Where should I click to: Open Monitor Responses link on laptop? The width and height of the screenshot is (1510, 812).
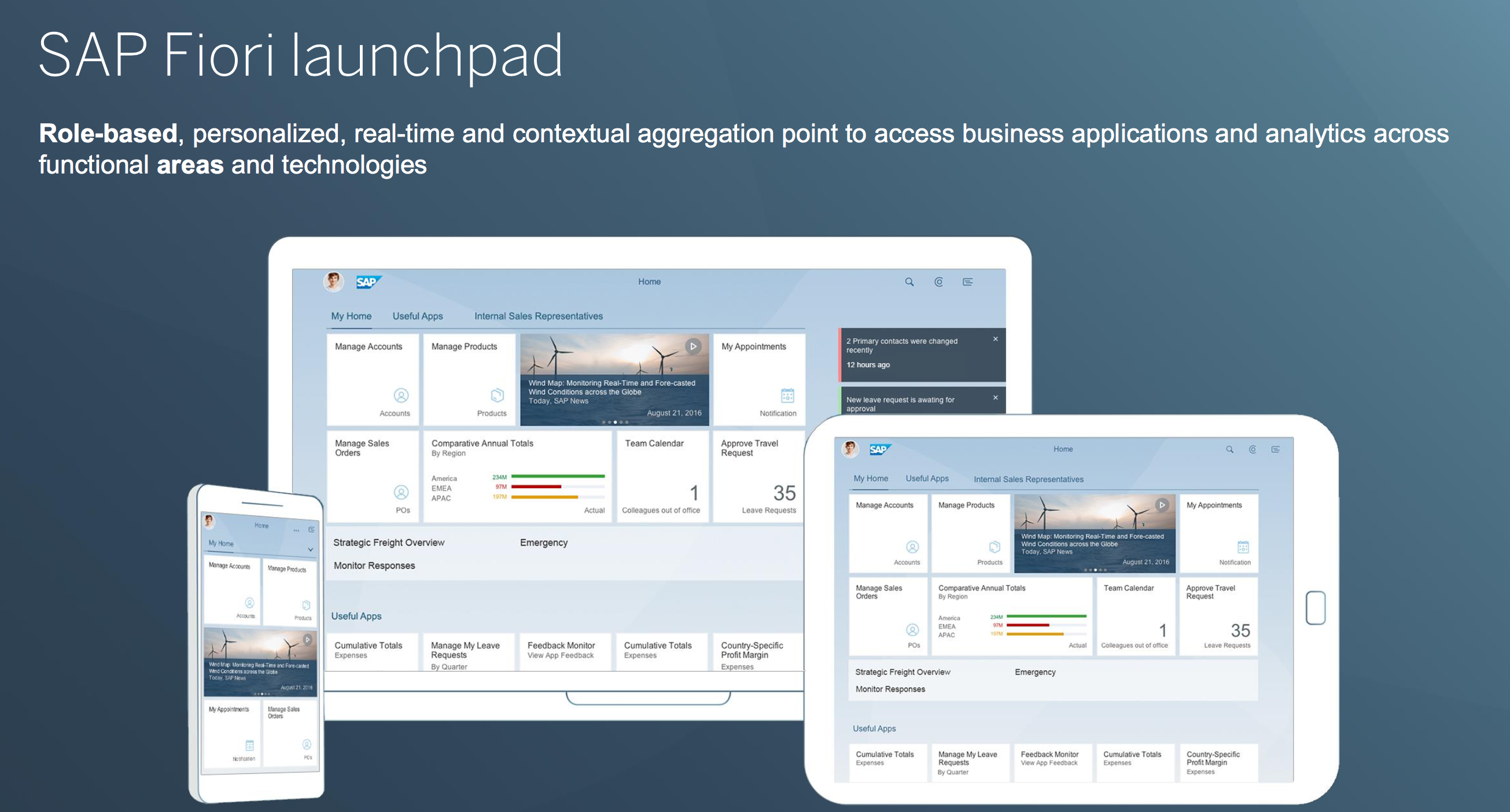(374, 566)
